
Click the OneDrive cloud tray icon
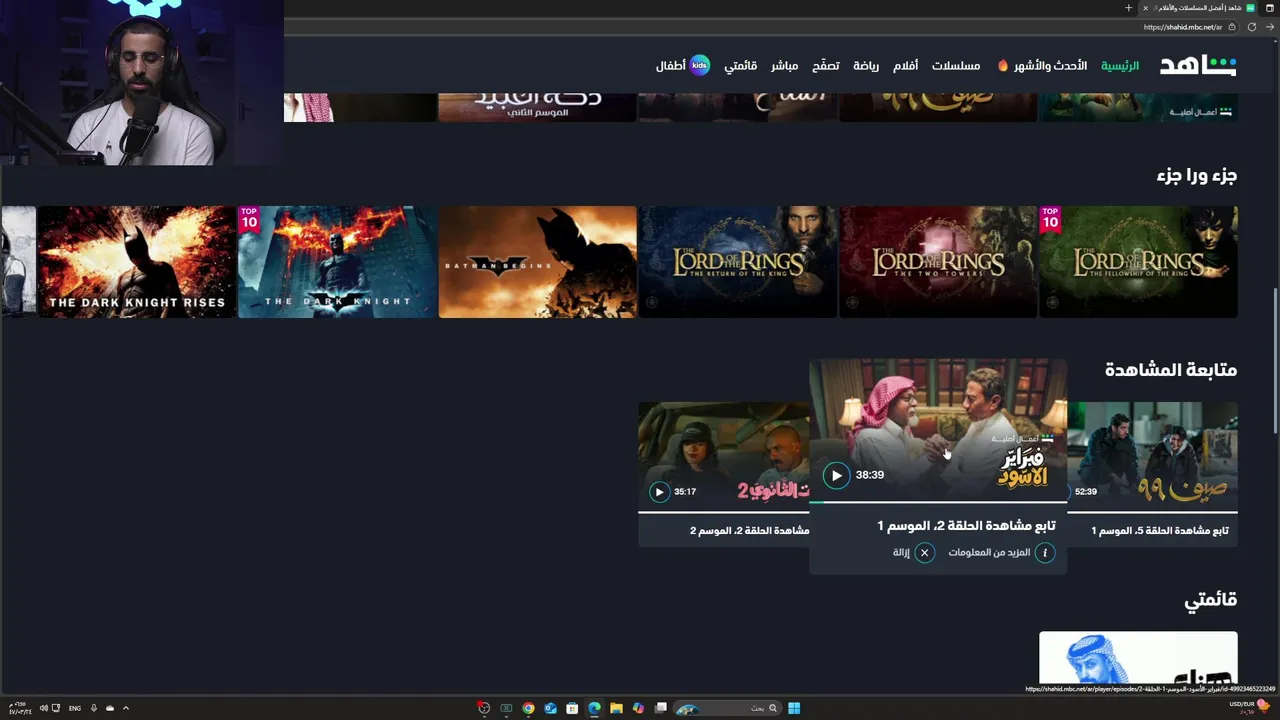click(x=110, y=708)
